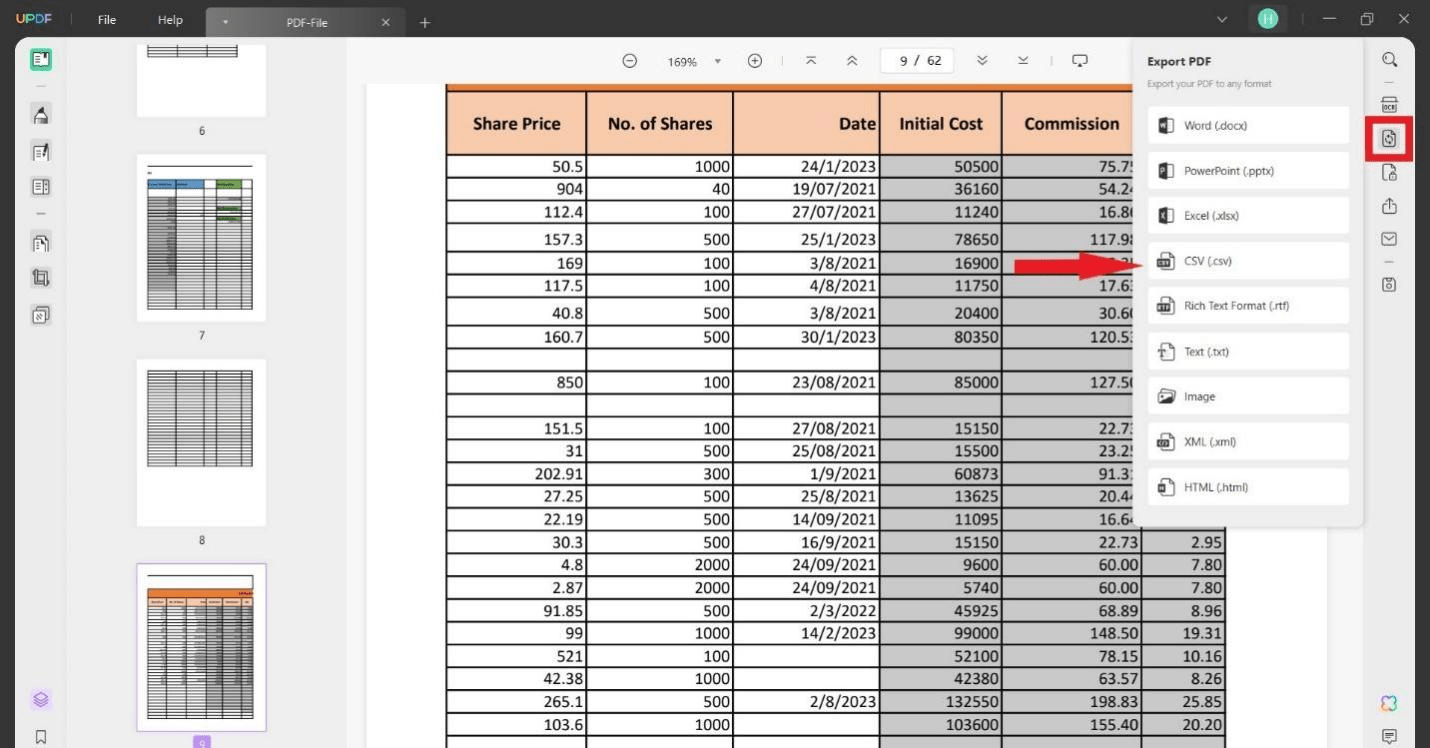
Task: Expand the account options chevron near the avatar
Action: click(x=1222, y=18)
